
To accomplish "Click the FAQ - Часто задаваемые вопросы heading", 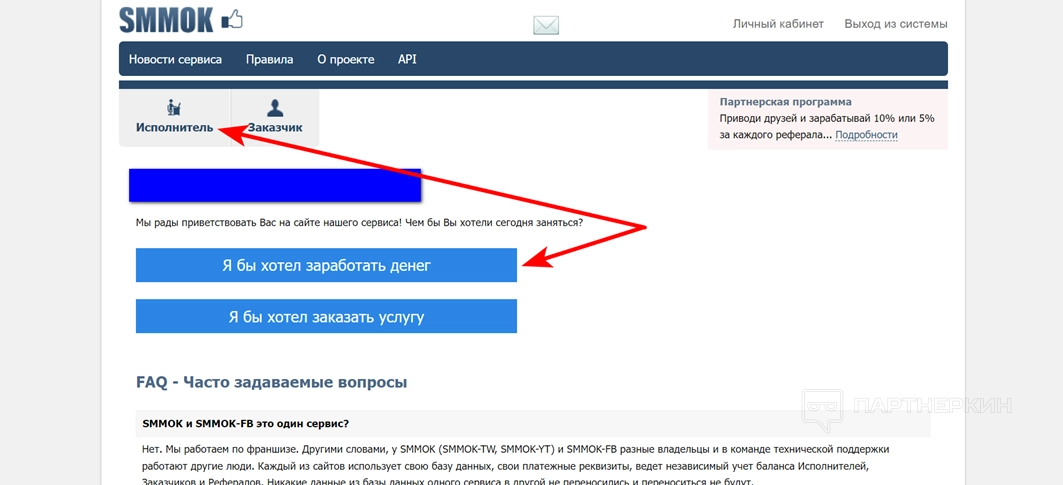I will coord(272,382).
